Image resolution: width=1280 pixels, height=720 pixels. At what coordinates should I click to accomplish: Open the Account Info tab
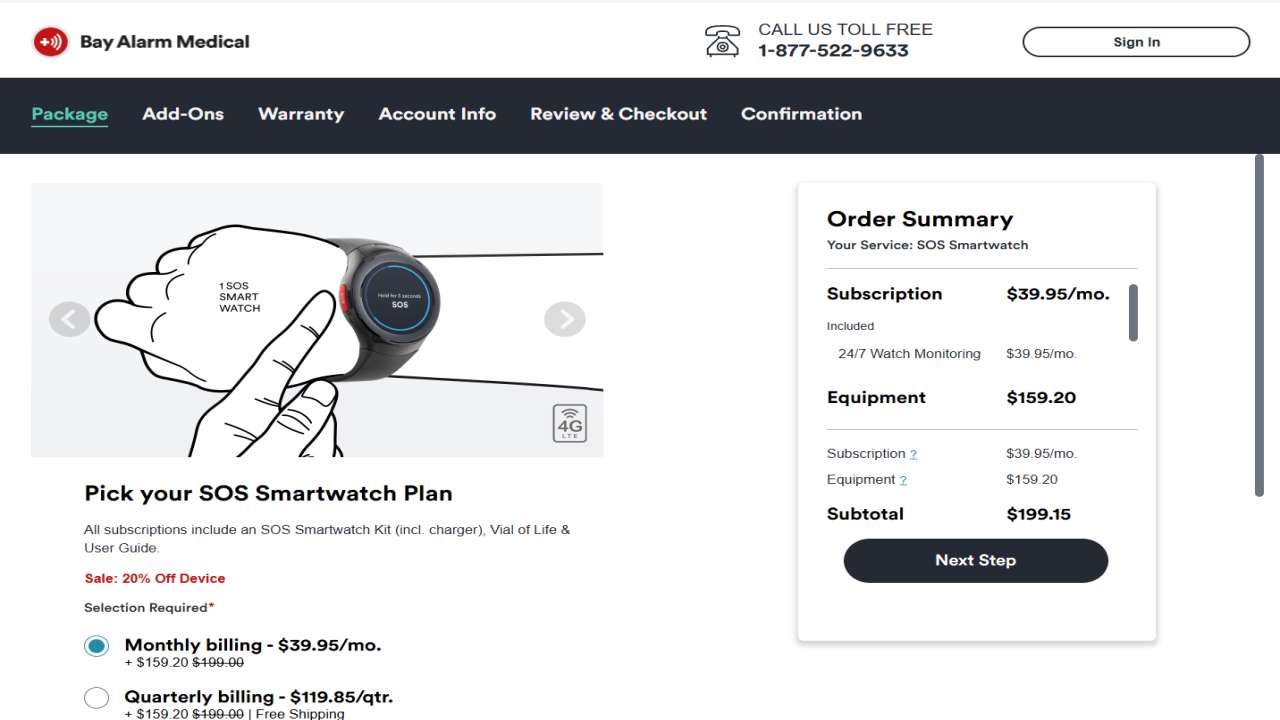coord(437,114)
